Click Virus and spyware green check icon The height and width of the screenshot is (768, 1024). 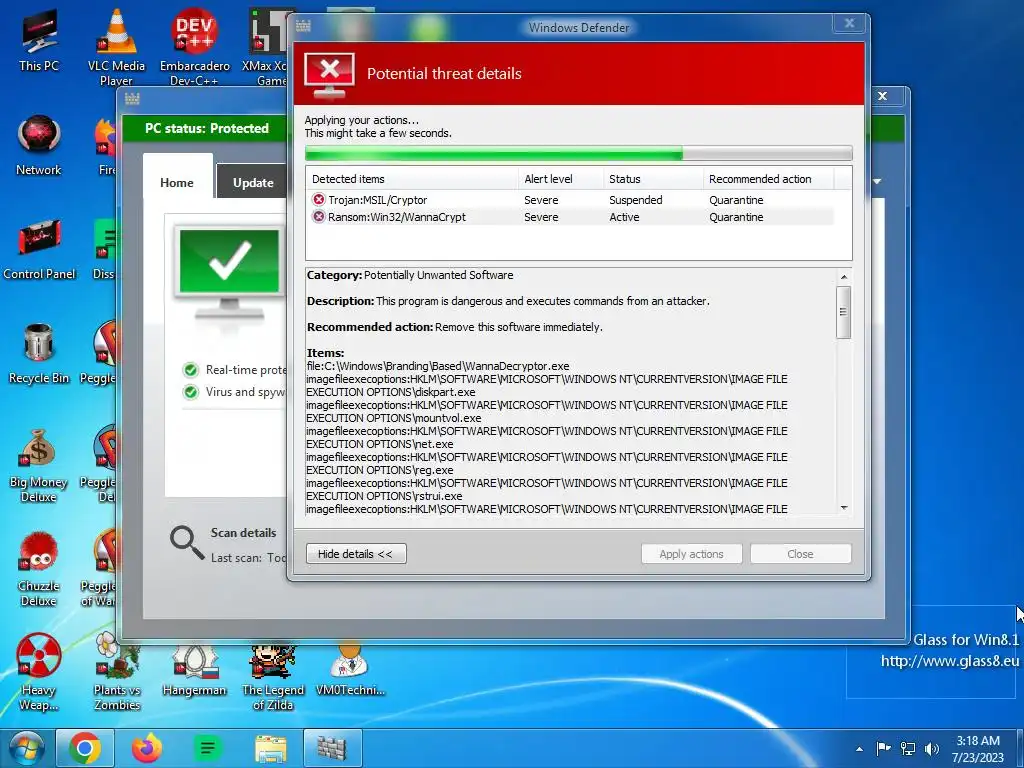click(x=191, y=392)
